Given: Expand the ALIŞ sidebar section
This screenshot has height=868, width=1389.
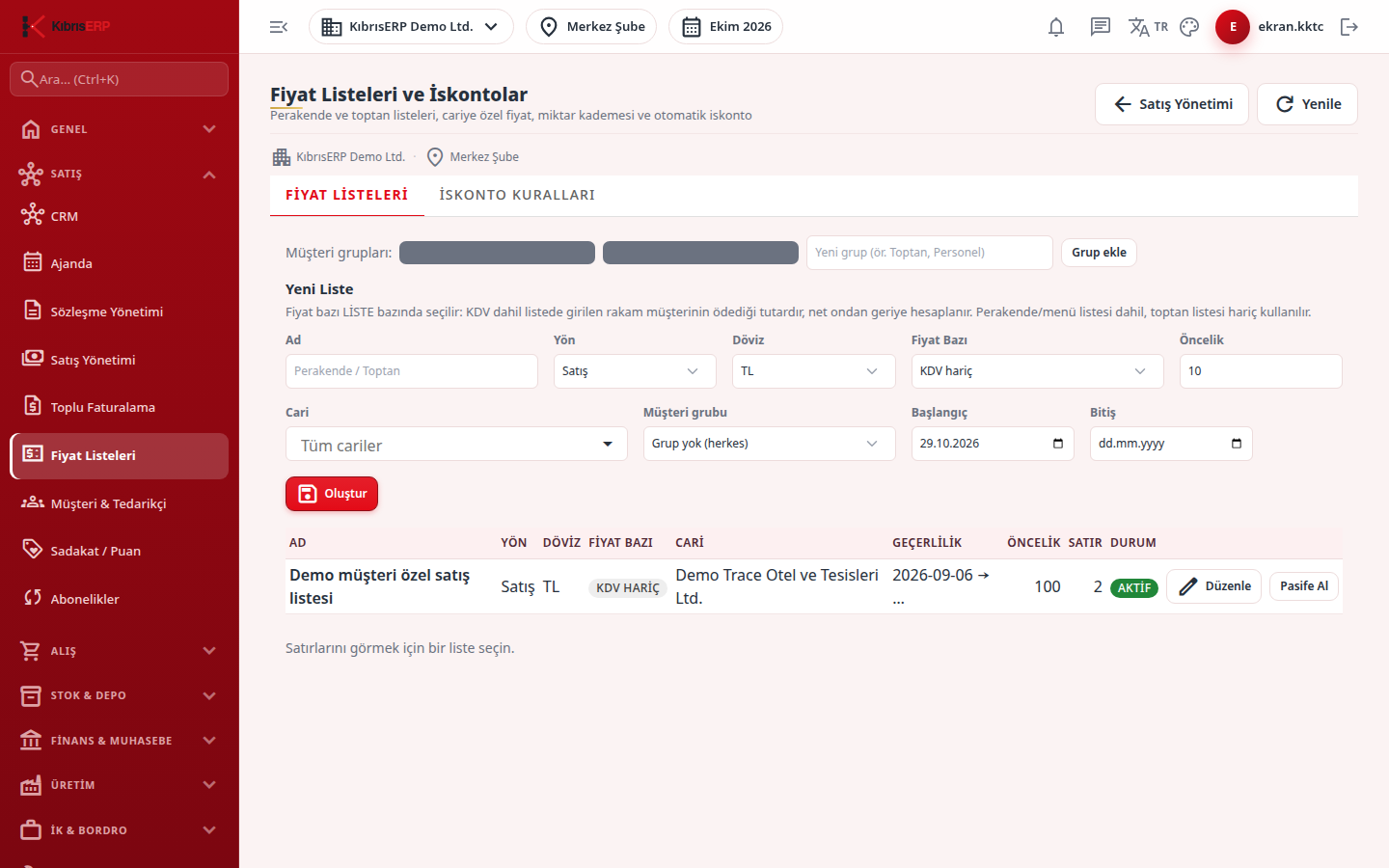Looking at the screenshot, I should pos(120,651).
